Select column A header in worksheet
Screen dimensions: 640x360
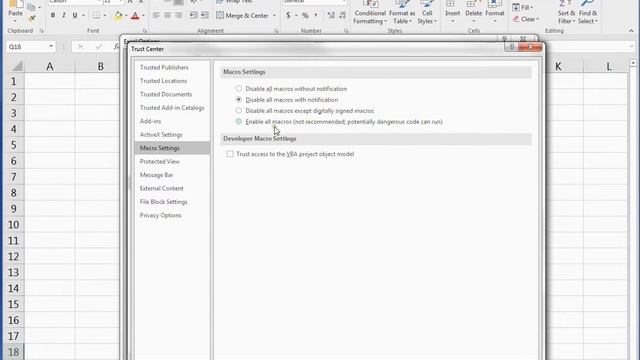pyautogui.click(x=50, y=66)
